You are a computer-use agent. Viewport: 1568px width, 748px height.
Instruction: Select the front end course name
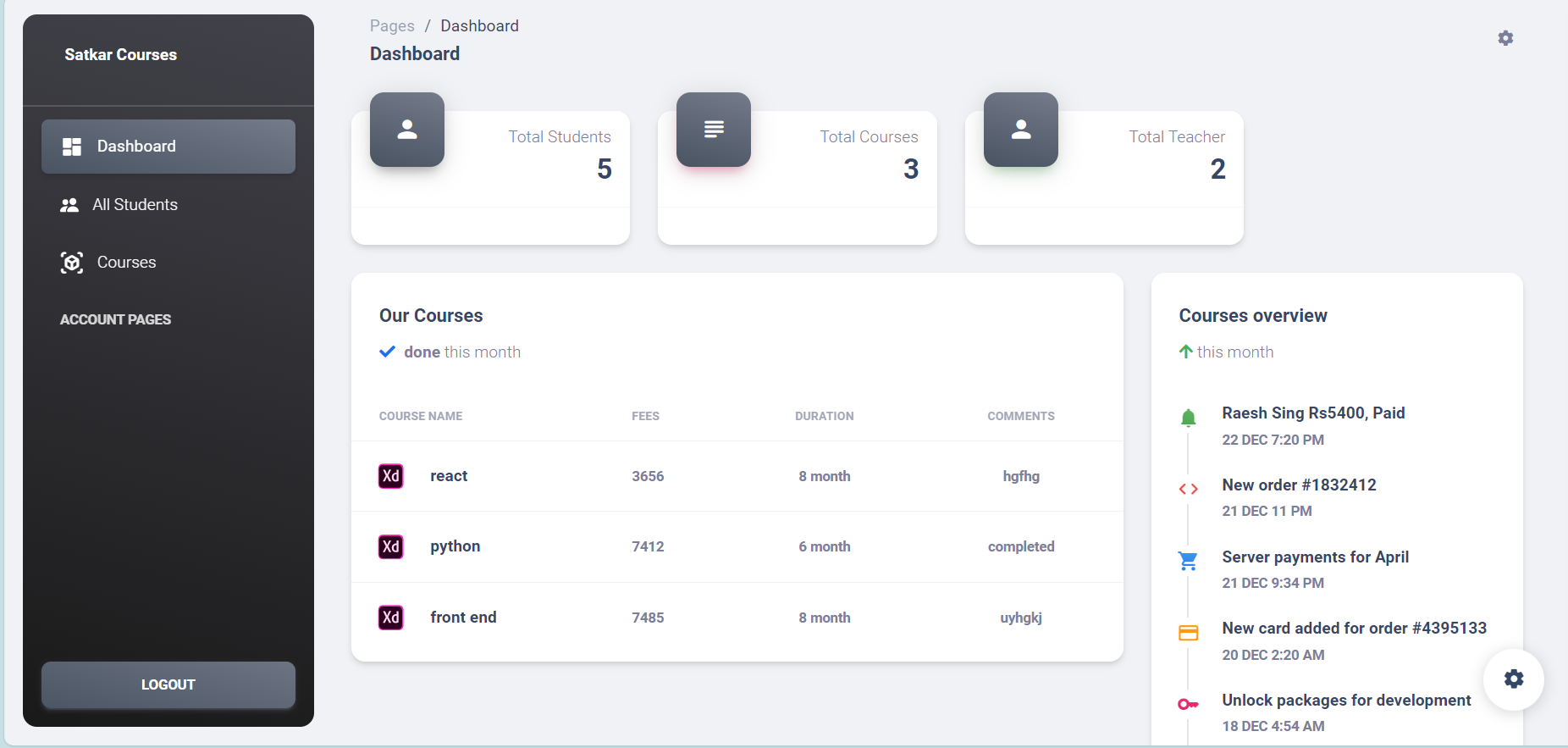click(463, 618)
